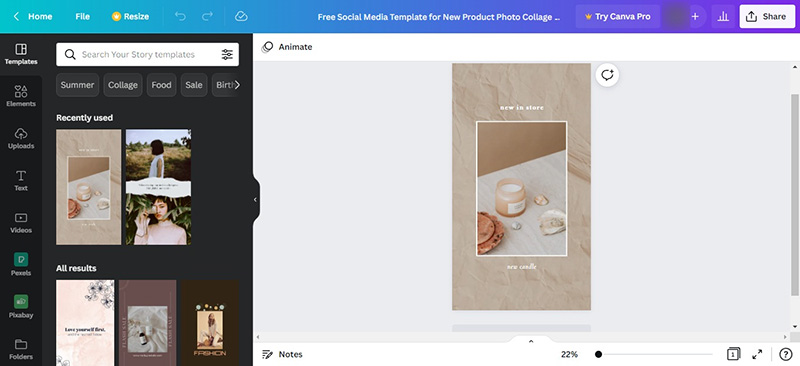The image size is (800, 366).
Task: Go back to Home
Action: pos(33,16)
